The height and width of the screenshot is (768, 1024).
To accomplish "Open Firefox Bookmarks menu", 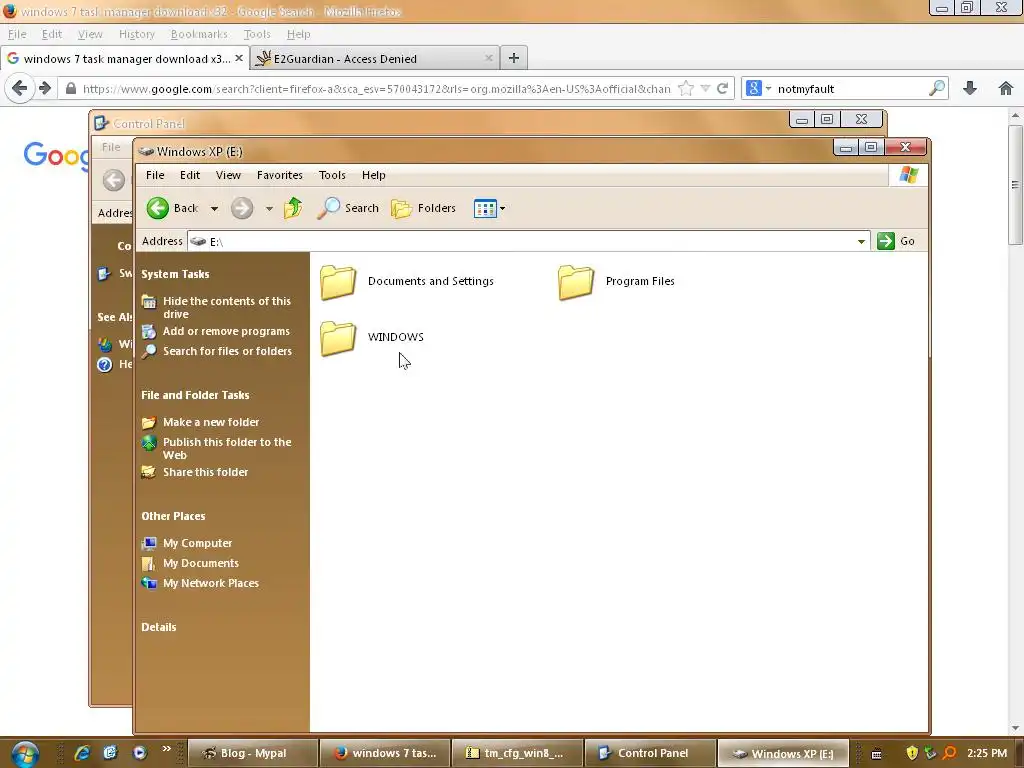I will click(199, 34).
